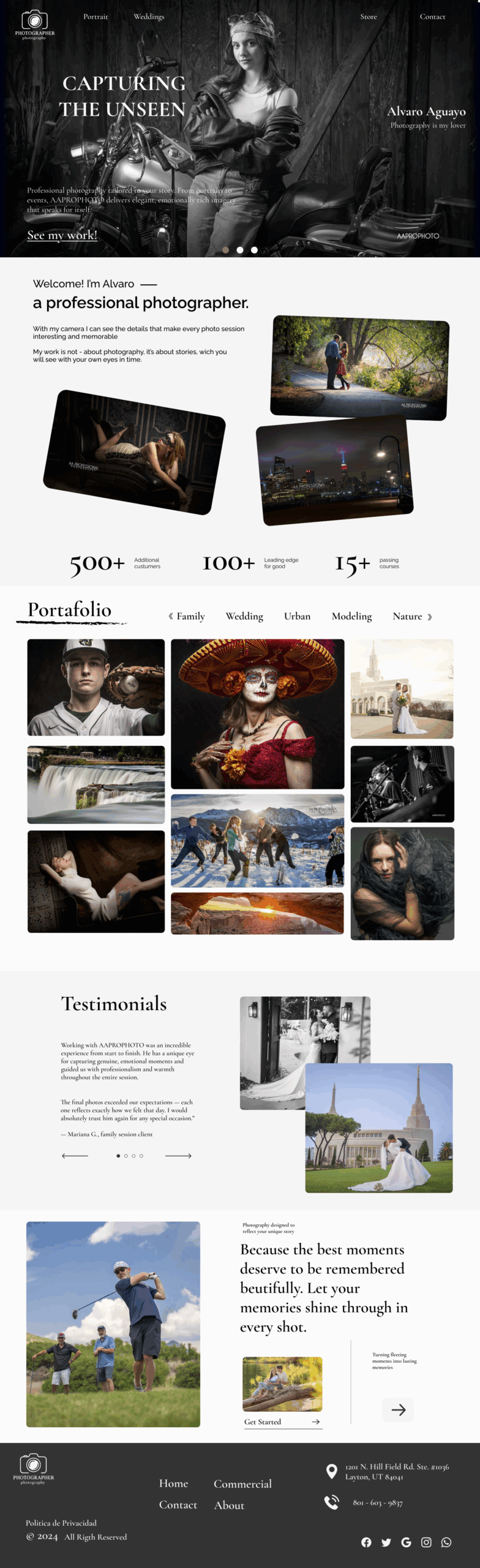Open the sugar skull portrait thumbnail
The width and height of the screenshot is (480, 1568).
coord(257,714)
